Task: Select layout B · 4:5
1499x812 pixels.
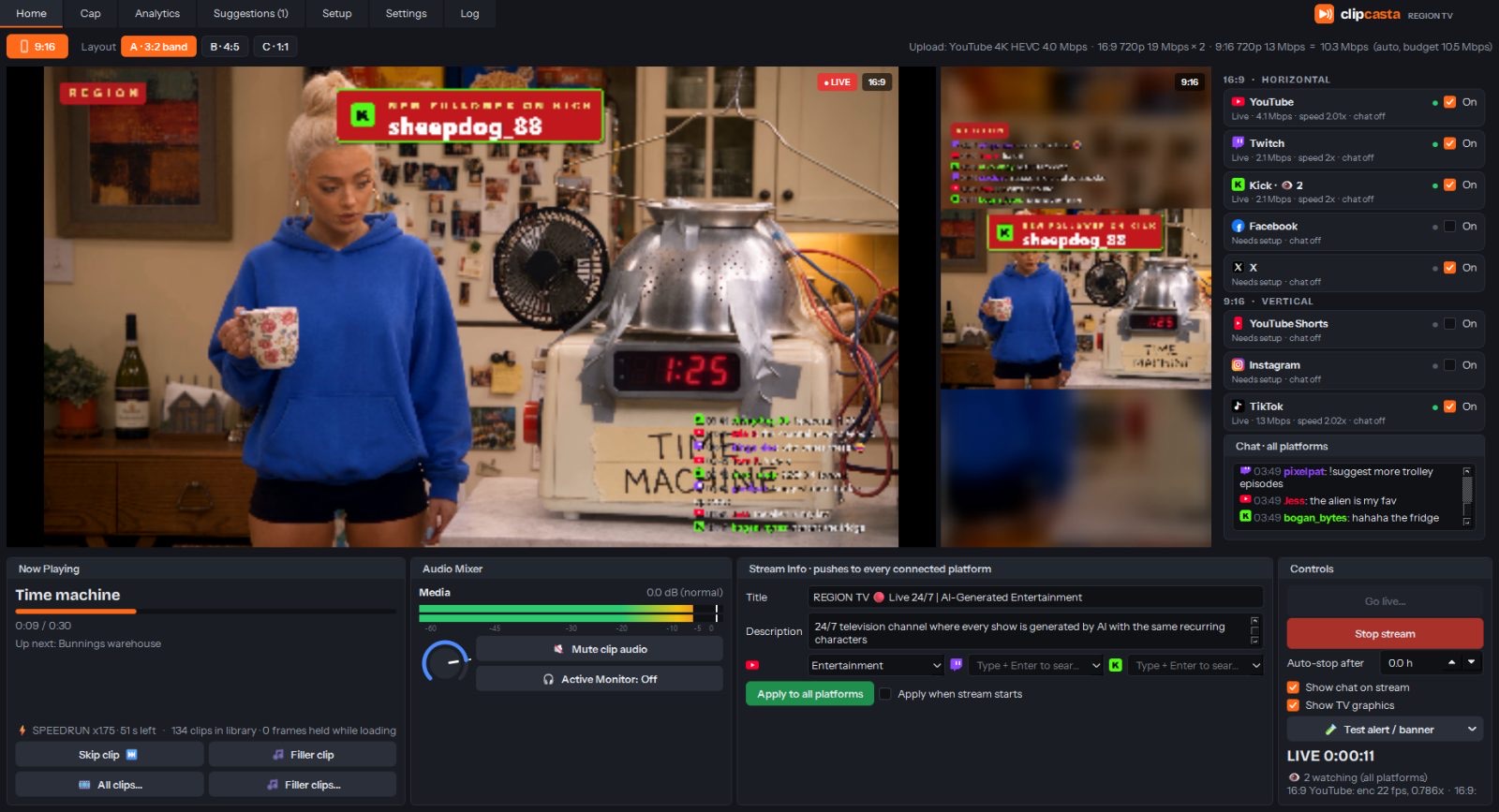Action: [225, 46]
